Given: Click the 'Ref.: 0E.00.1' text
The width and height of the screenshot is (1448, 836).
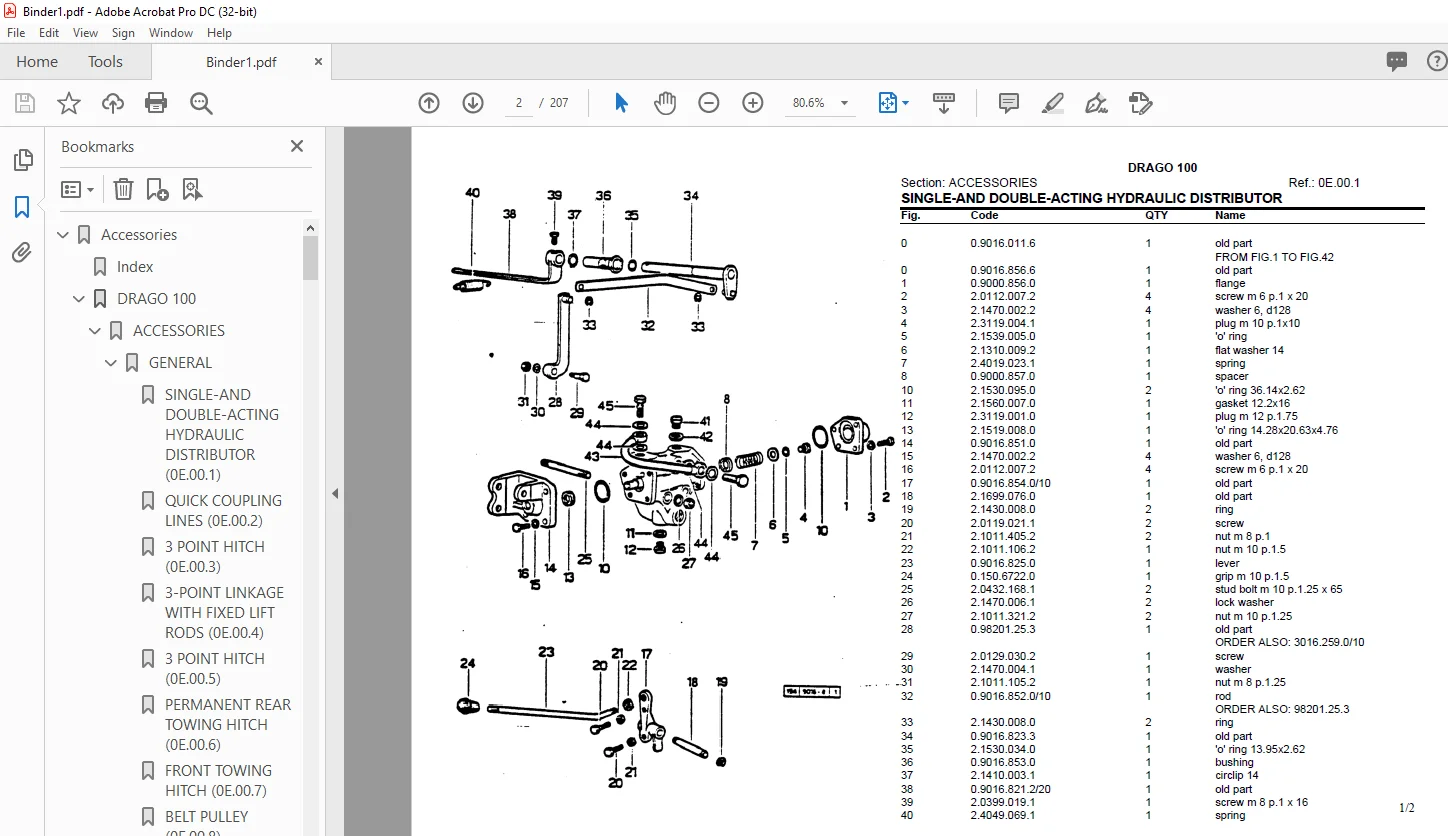Looking at the screenshot, I should pyautogui.click(x=1324, y=183).
